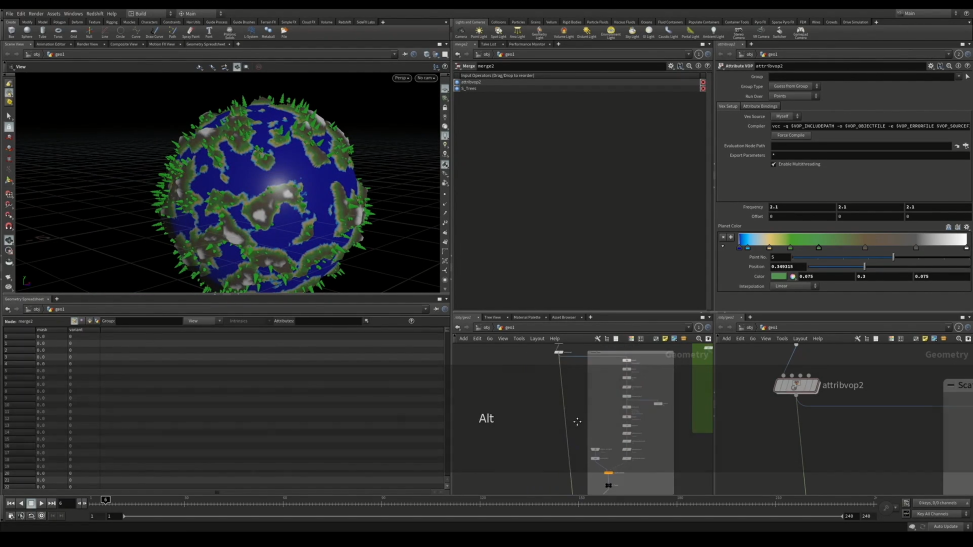Select the Font shelf tool
Image resolution: width=973 pixels, height=547 pixels.
(x=209, y=32)
